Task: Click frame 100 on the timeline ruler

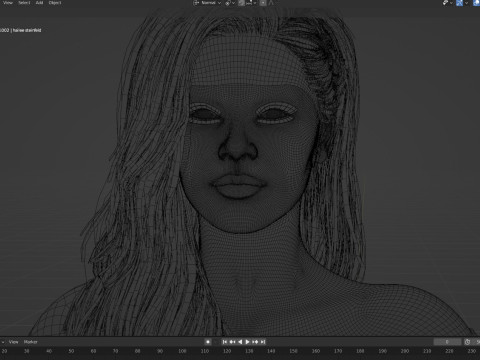Action: pyautogui.click(x=182, y=351)
